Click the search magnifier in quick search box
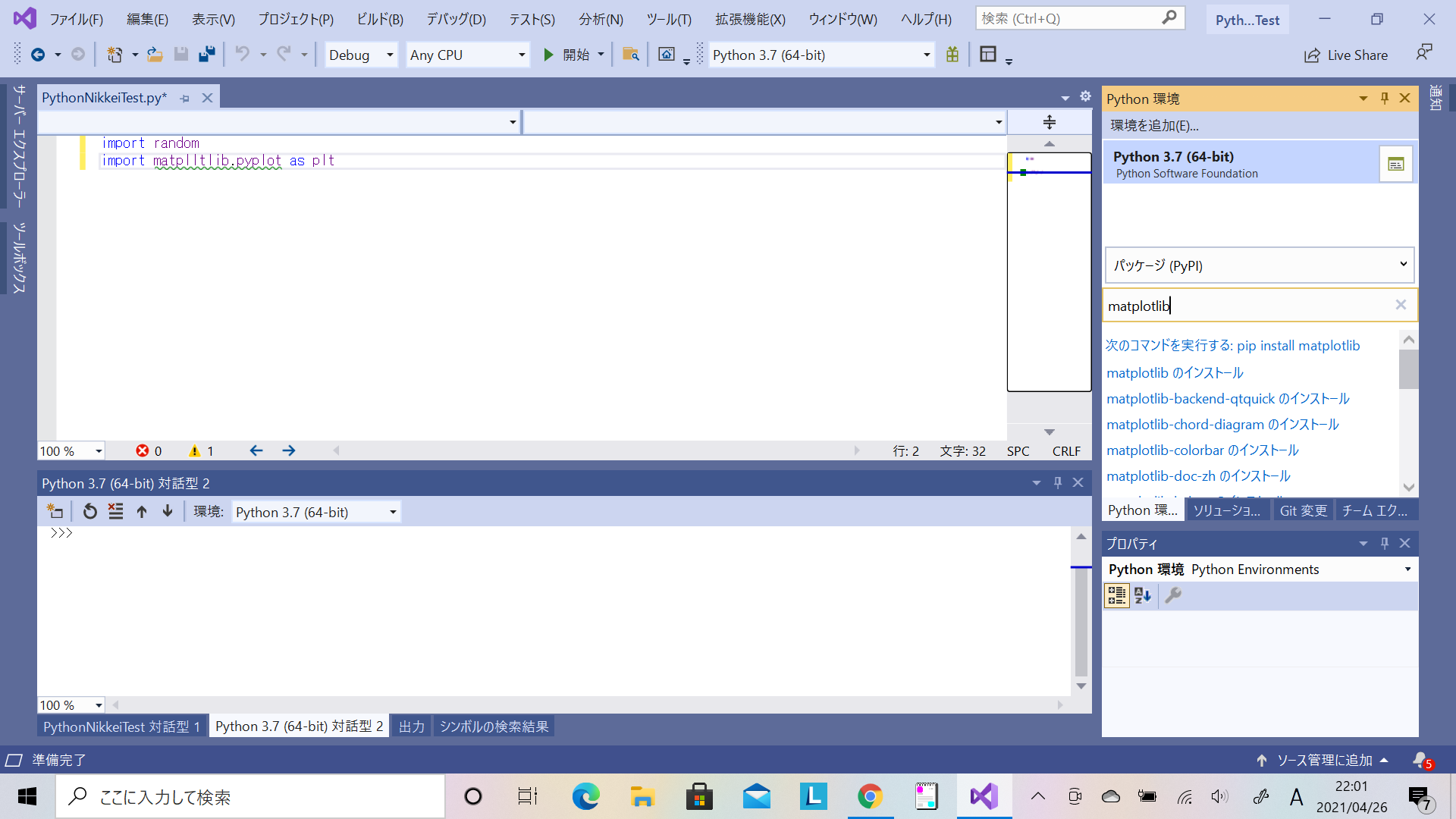The image size is (1456, 819). [x=1169, y=17]
